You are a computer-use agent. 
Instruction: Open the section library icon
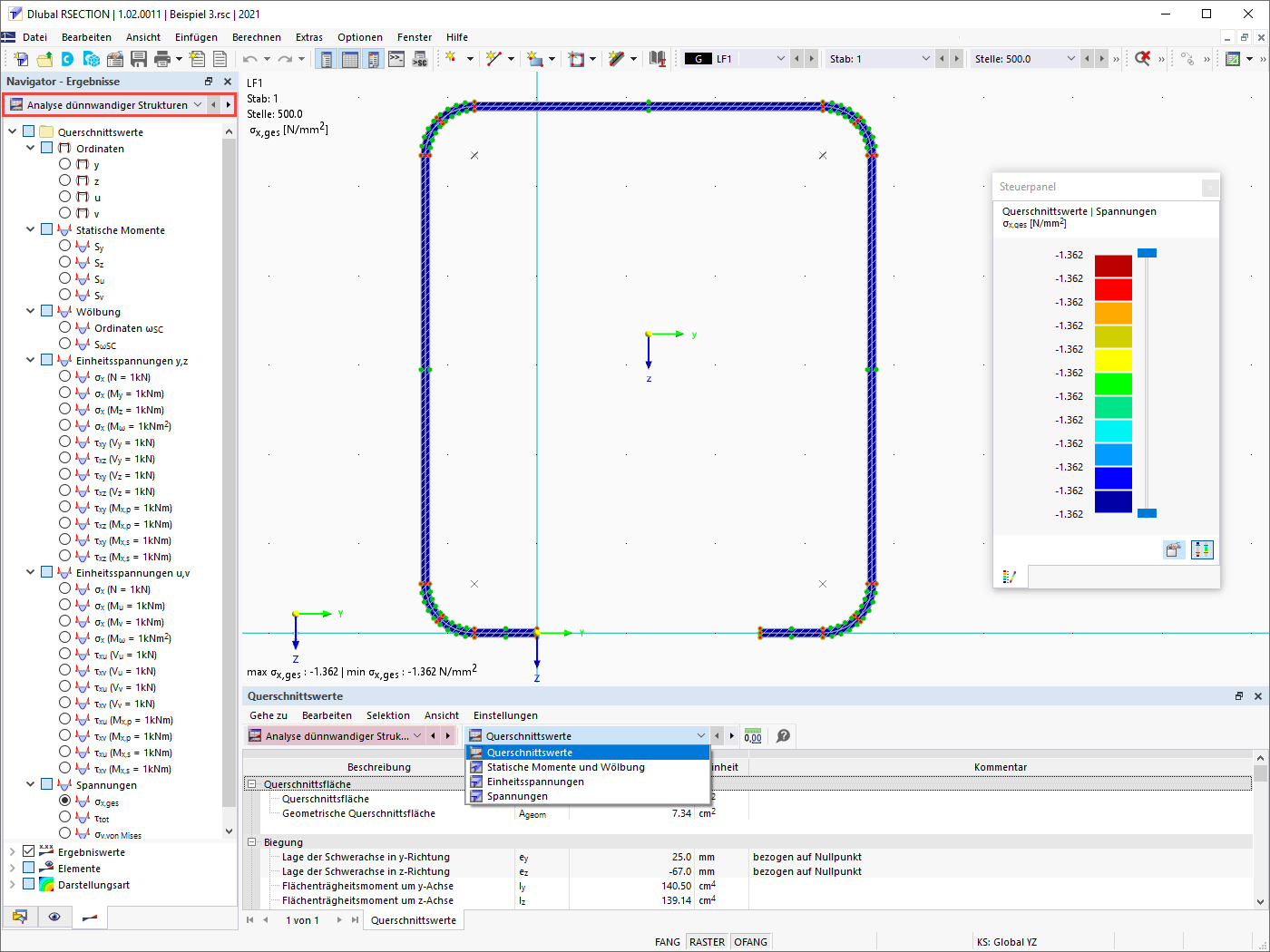[x=658, y=59]
